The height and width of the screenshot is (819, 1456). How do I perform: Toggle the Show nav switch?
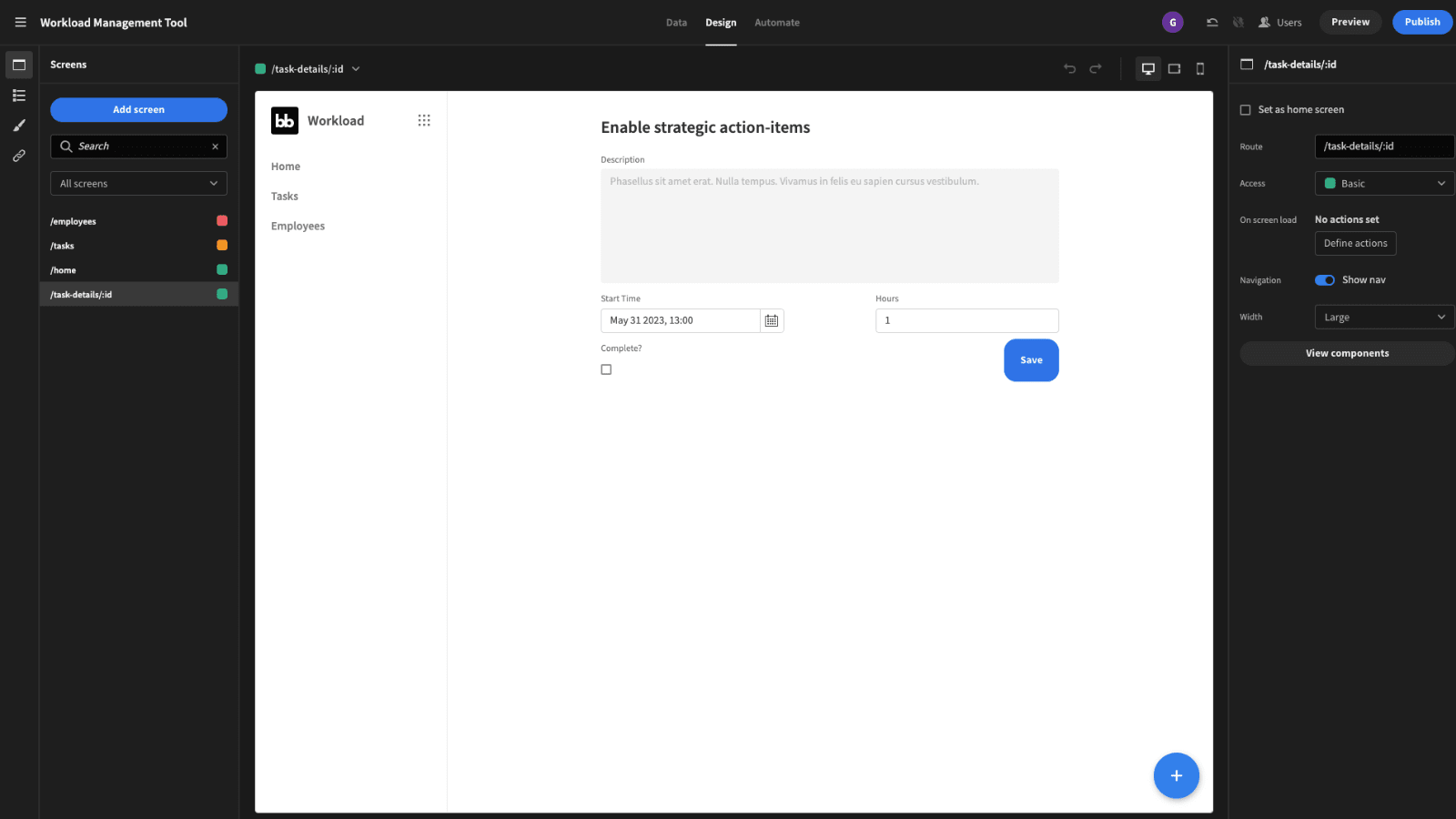click(1324, 280)
